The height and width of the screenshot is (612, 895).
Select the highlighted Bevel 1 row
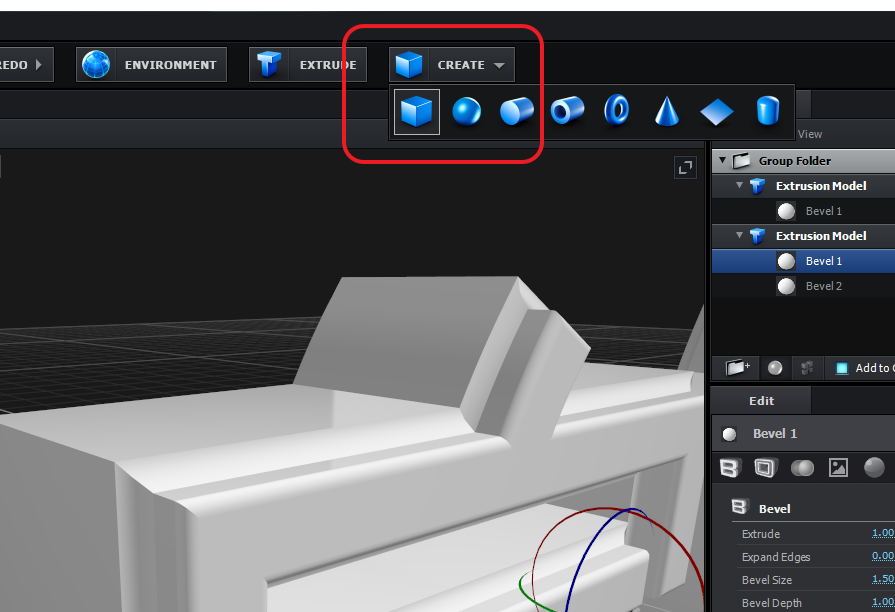click(804, 261)
